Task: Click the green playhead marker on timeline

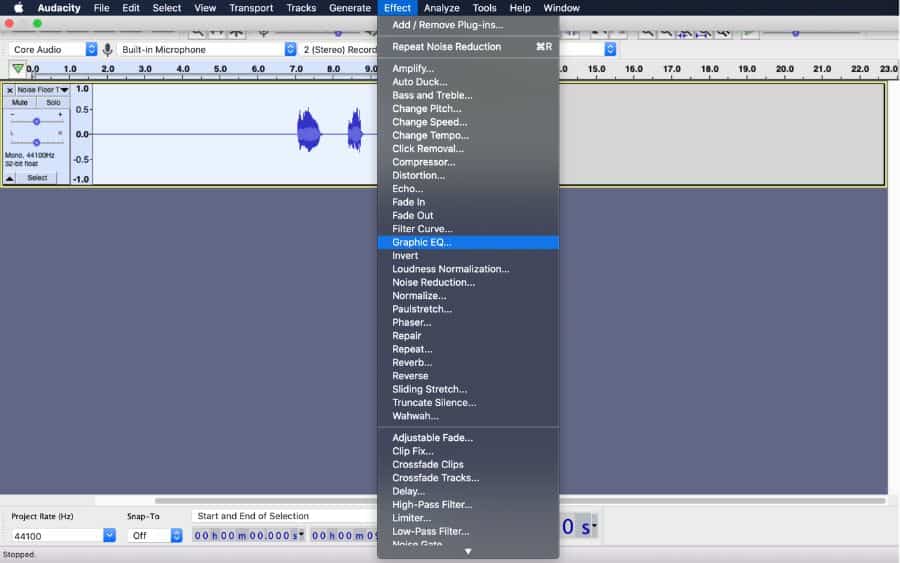Action: 18,69
